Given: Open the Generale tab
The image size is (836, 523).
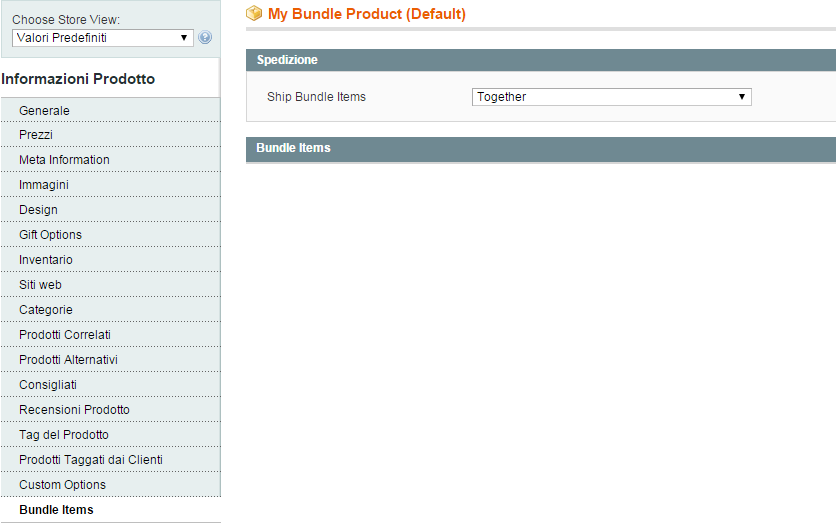Looking at the screenshot, I should [x=44, y=110].
